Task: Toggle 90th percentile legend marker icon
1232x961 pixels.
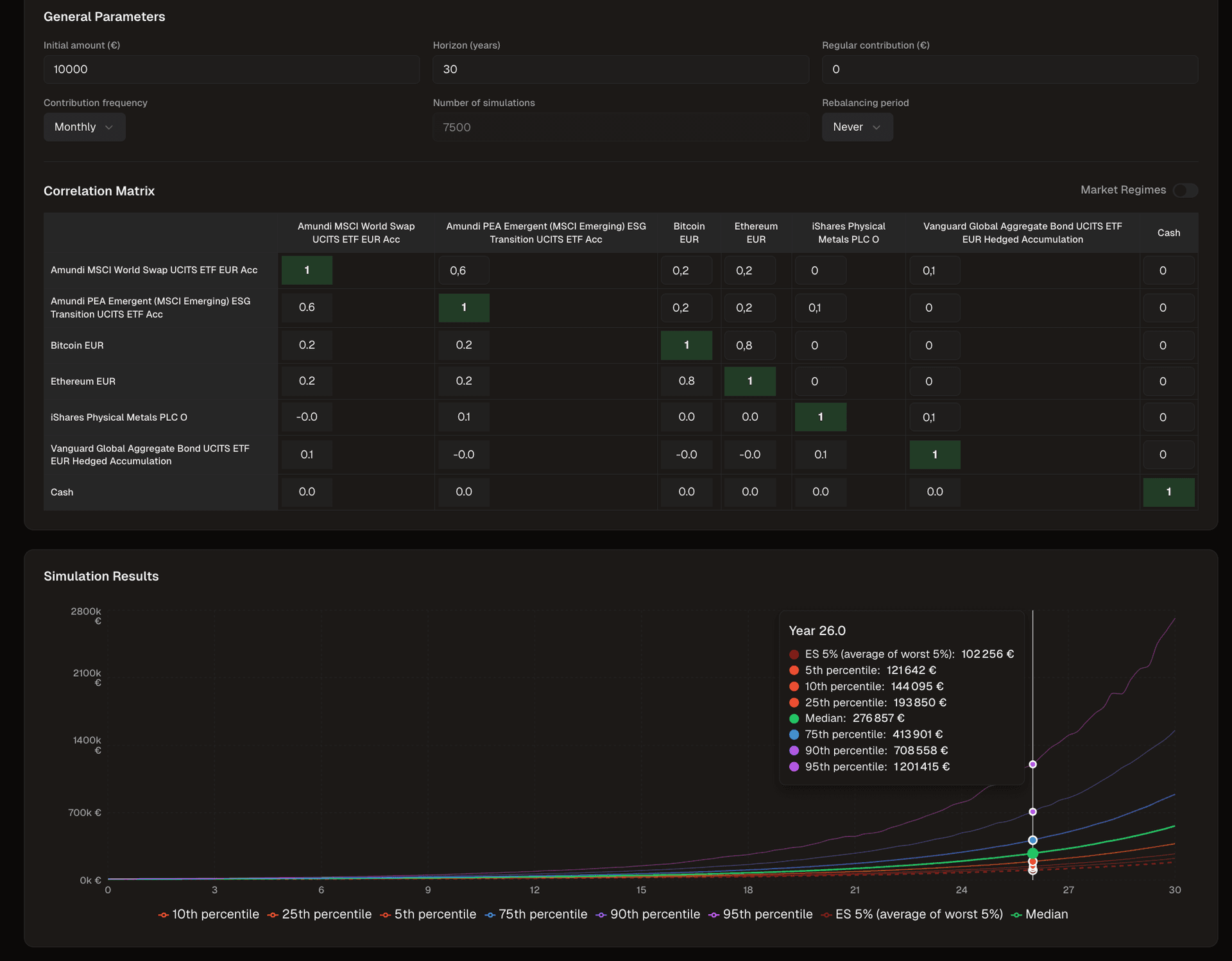Action: tap(601, 915)
